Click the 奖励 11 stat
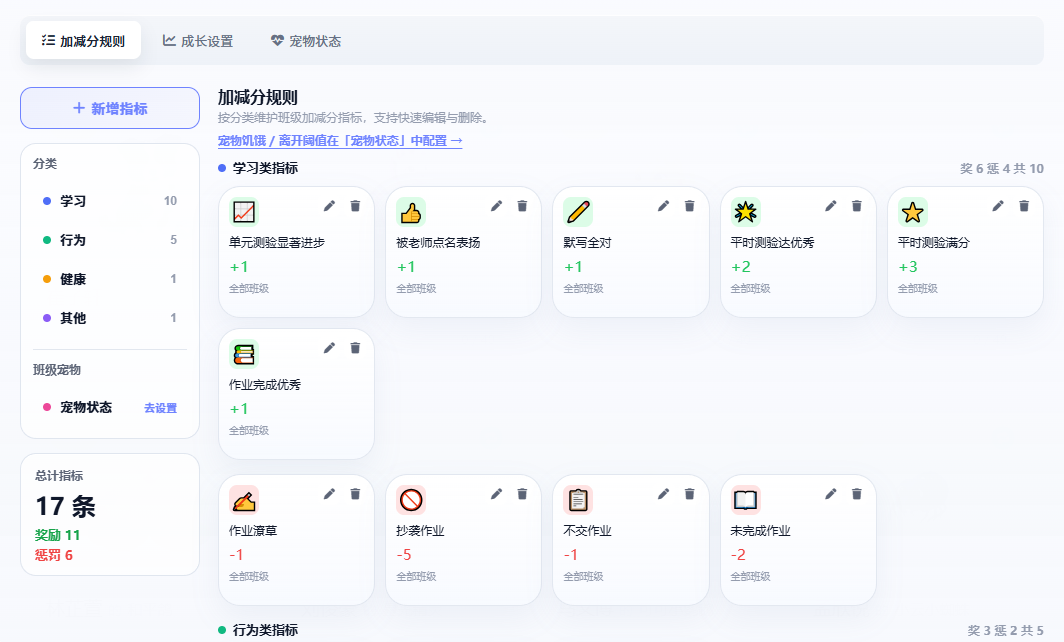 [x=58, y=535]
